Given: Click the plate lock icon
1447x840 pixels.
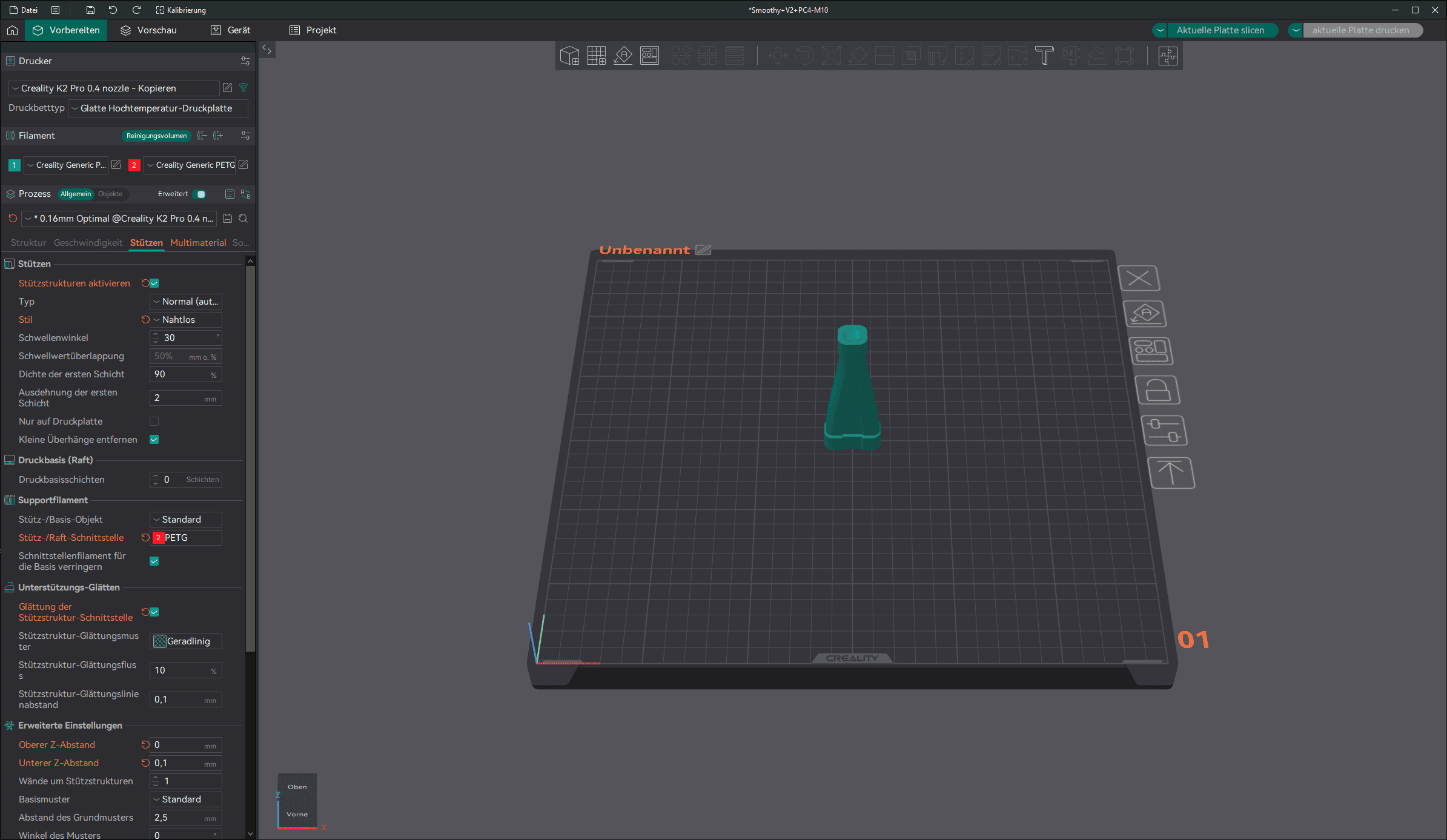Looking at the screenshot, I should 1157,391.
